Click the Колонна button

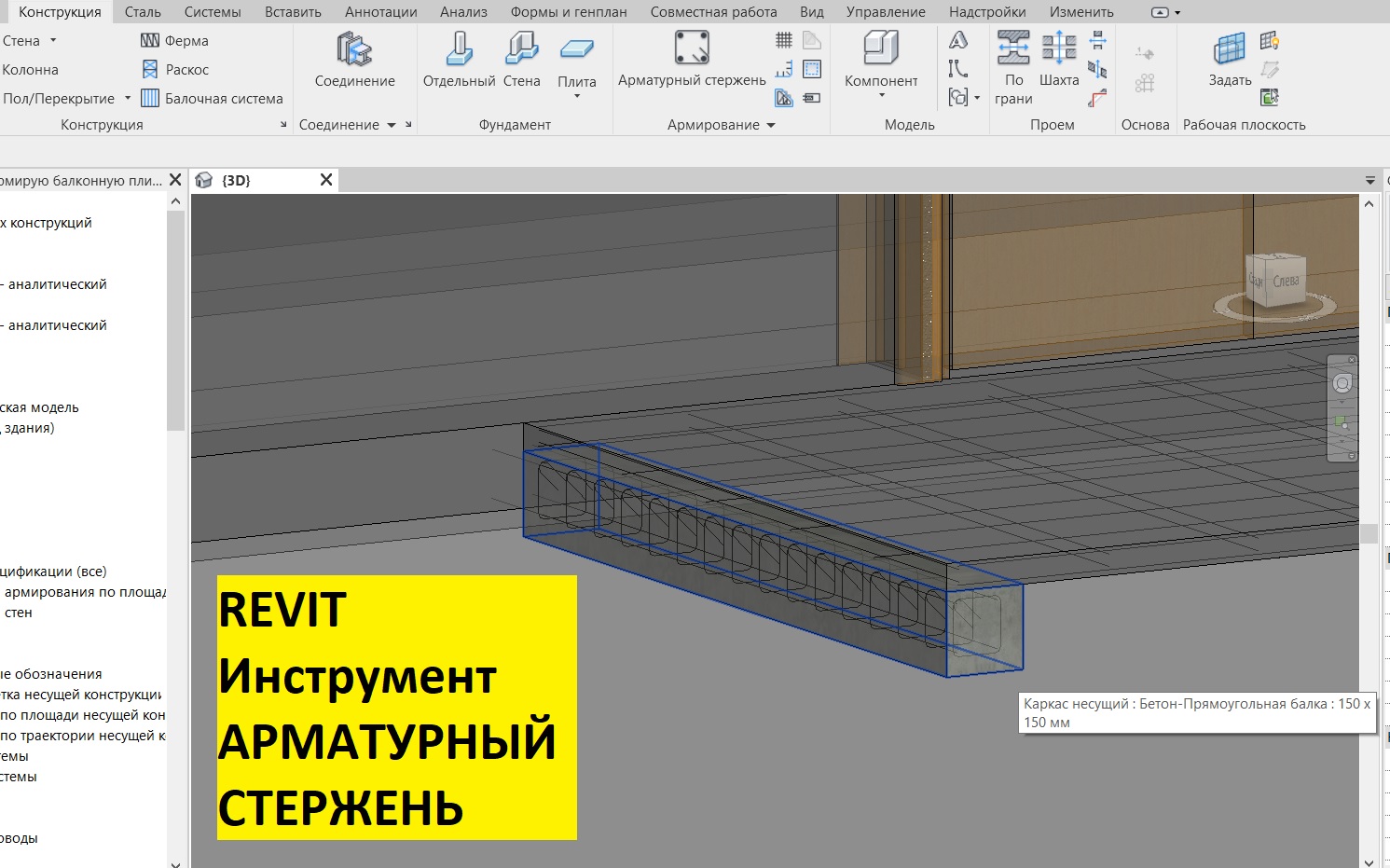coord(30,70)
